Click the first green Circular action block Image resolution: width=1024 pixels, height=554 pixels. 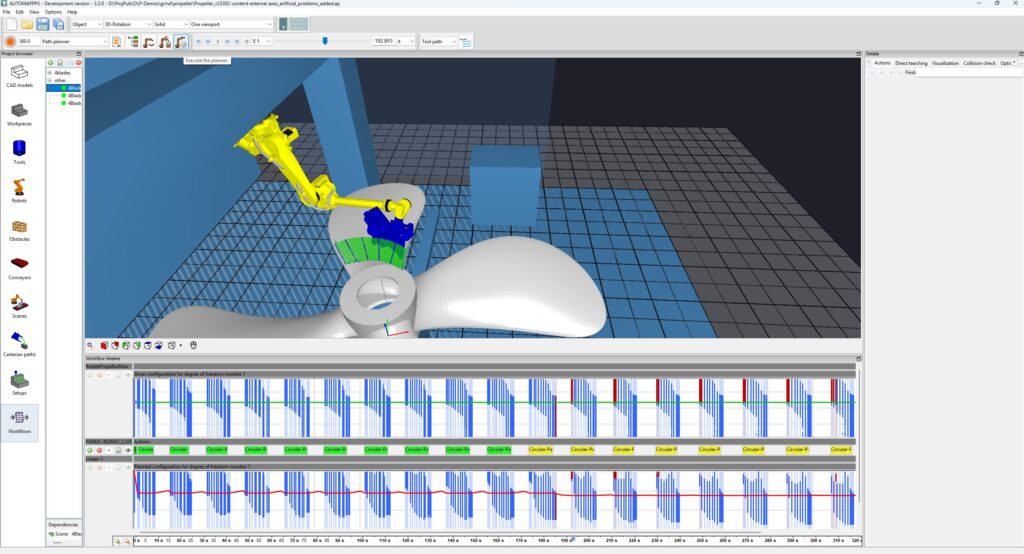click(145, 449)
